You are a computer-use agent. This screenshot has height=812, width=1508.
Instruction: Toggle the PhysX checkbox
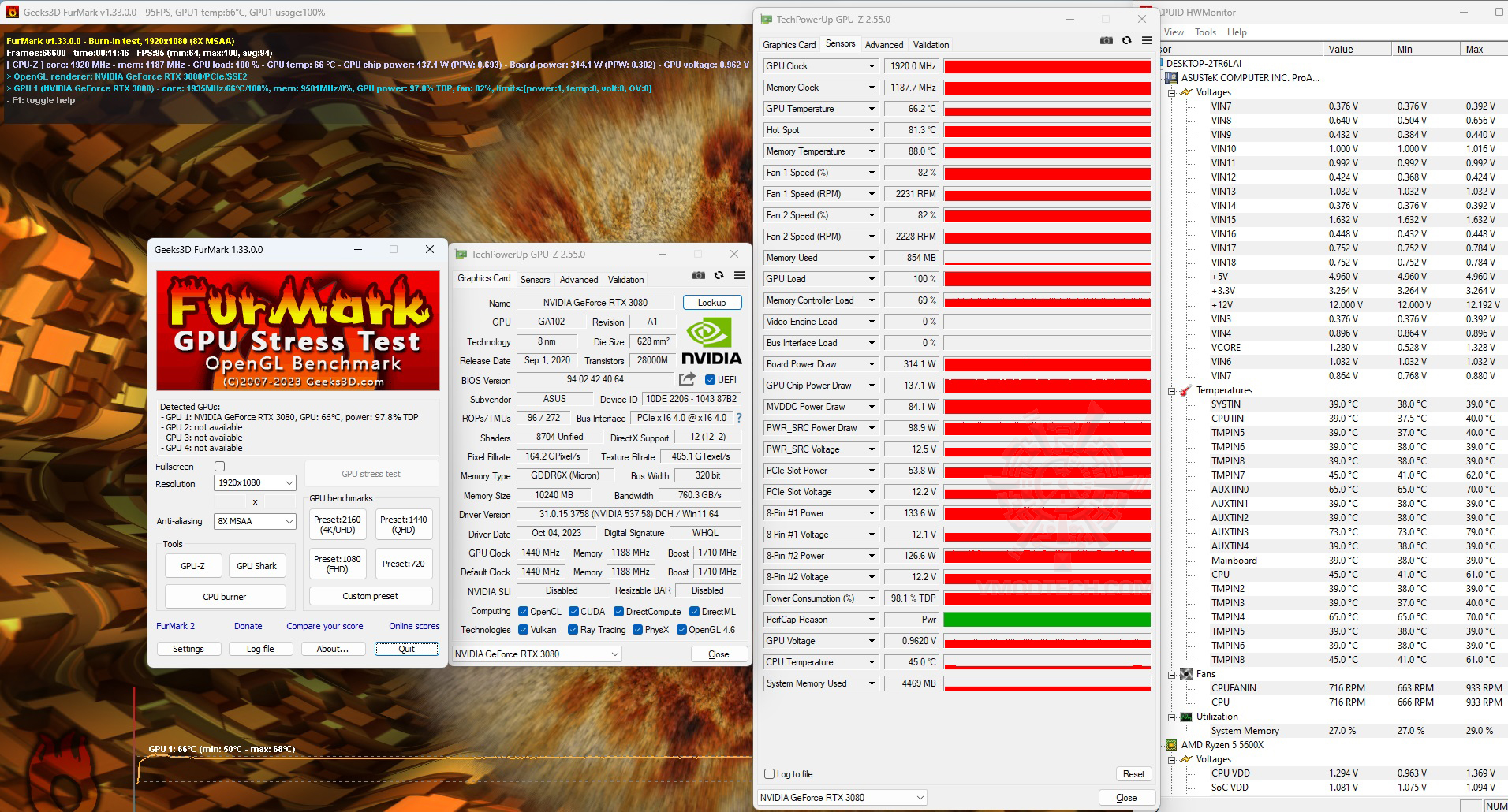coord(638,629)
